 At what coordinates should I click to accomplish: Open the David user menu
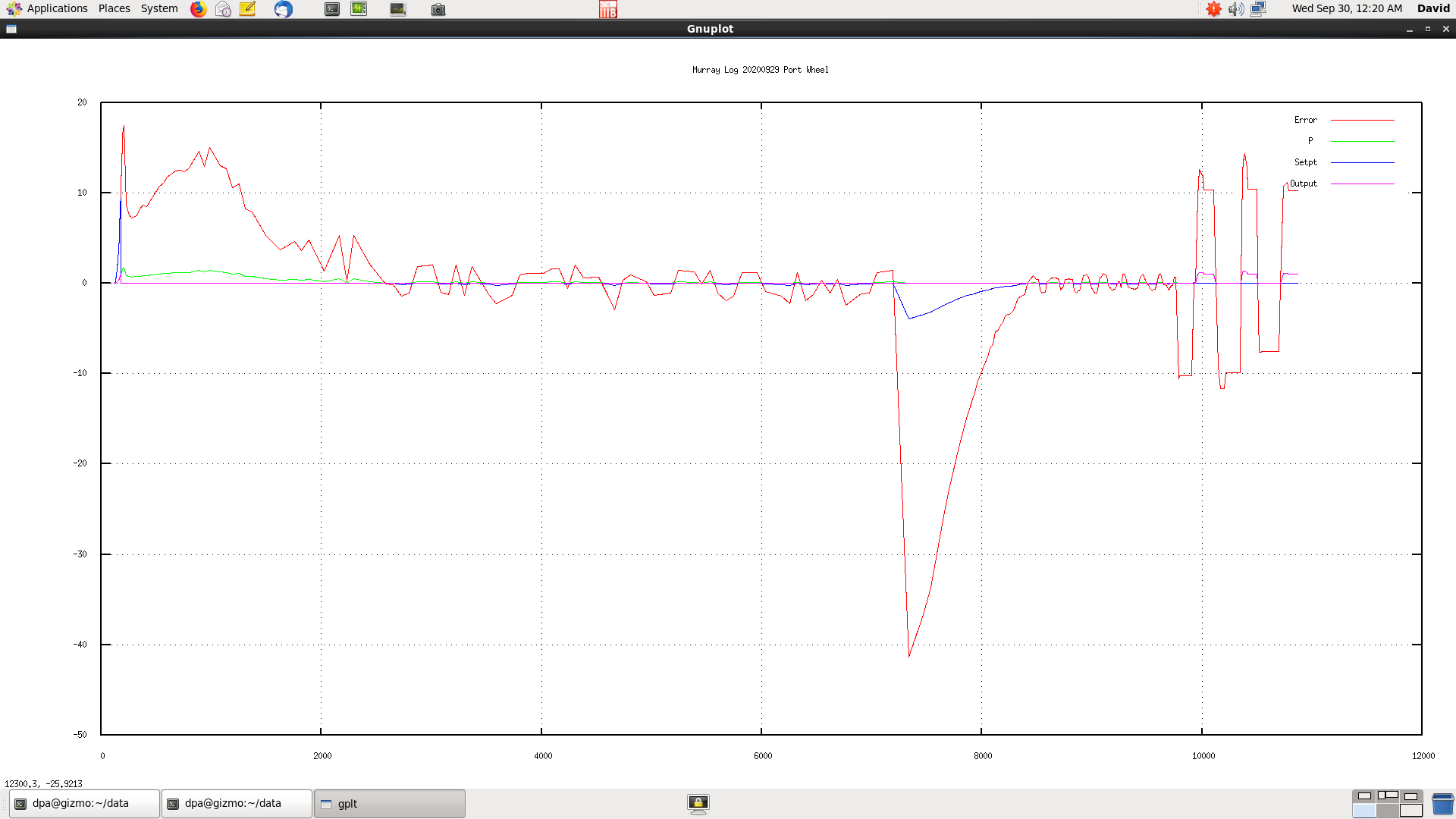pos(1433,8)
